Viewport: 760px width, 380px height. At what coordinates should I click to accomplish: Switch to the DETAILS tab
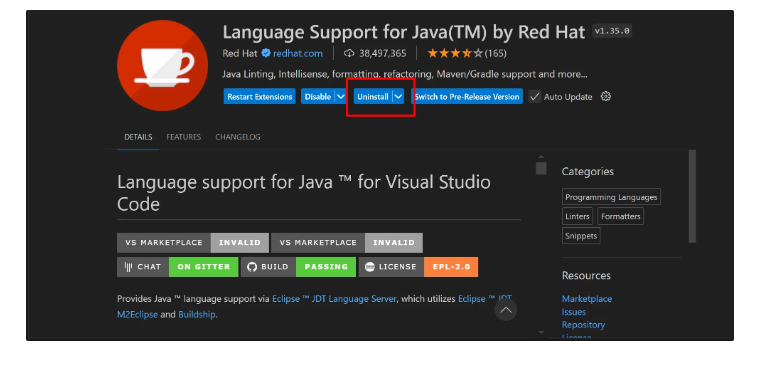pos(138,137)
